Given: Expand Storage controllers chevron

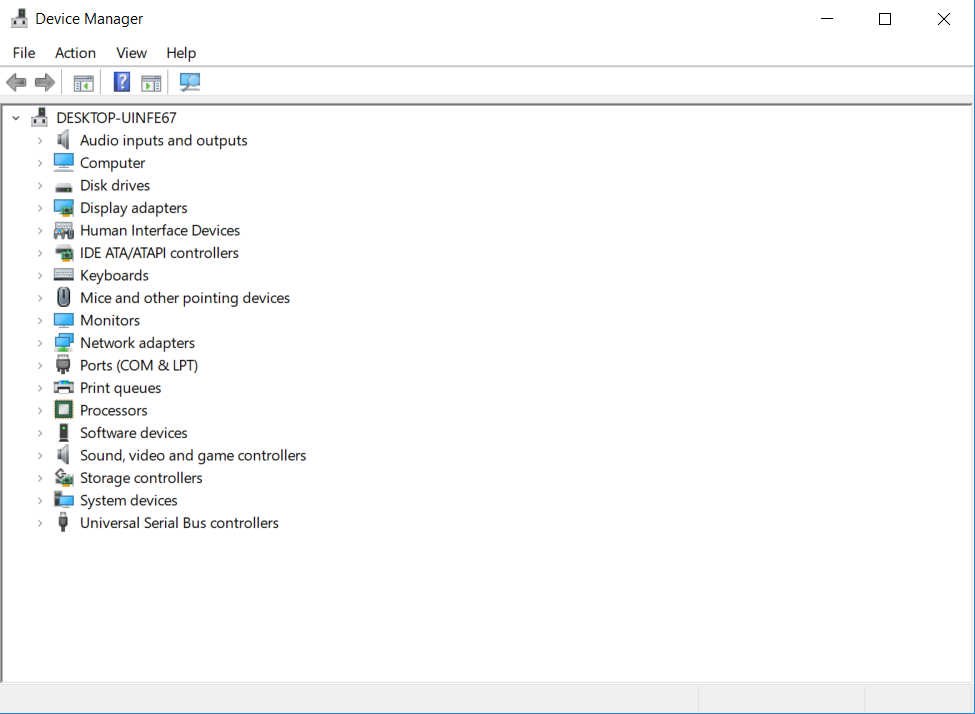Looking at the screenshot, I should pyautogui.click(x=40, y=478).
